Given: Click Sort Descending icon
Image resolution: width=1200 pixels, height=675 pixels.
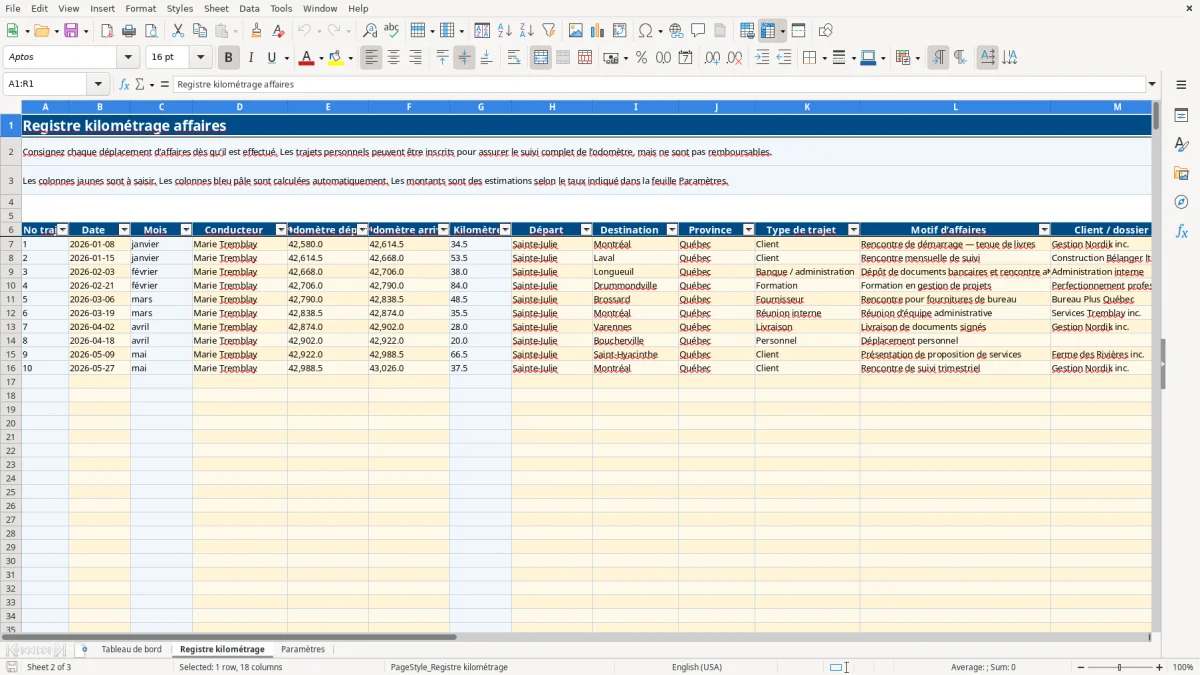Looking at the screenshot, I should (x=526, y=31).
